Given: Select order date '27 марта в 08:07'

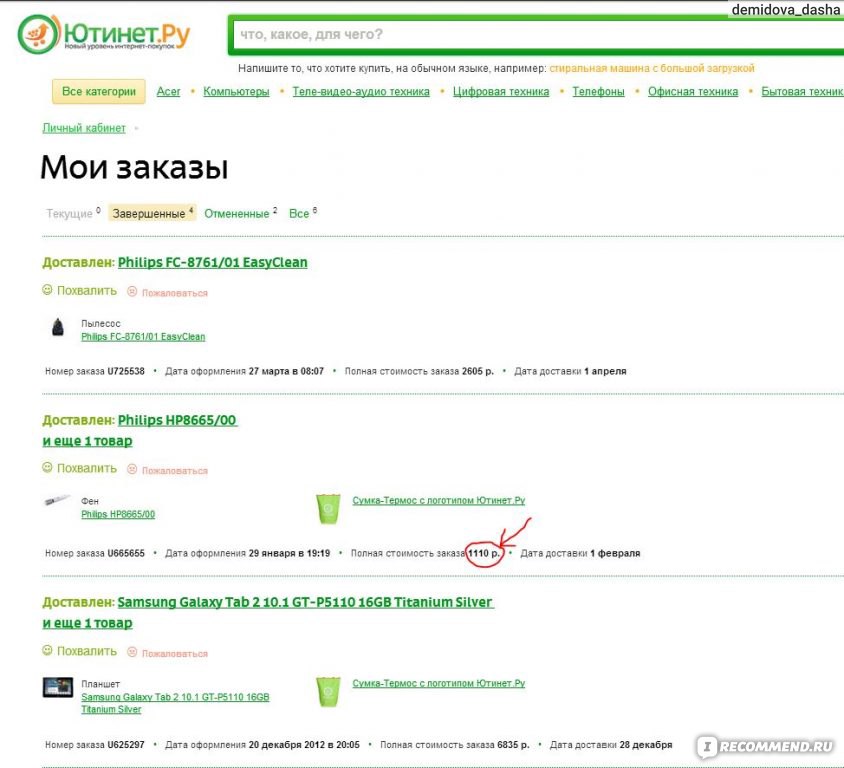Looking at the screenshot, I should [x=286, y=371].
